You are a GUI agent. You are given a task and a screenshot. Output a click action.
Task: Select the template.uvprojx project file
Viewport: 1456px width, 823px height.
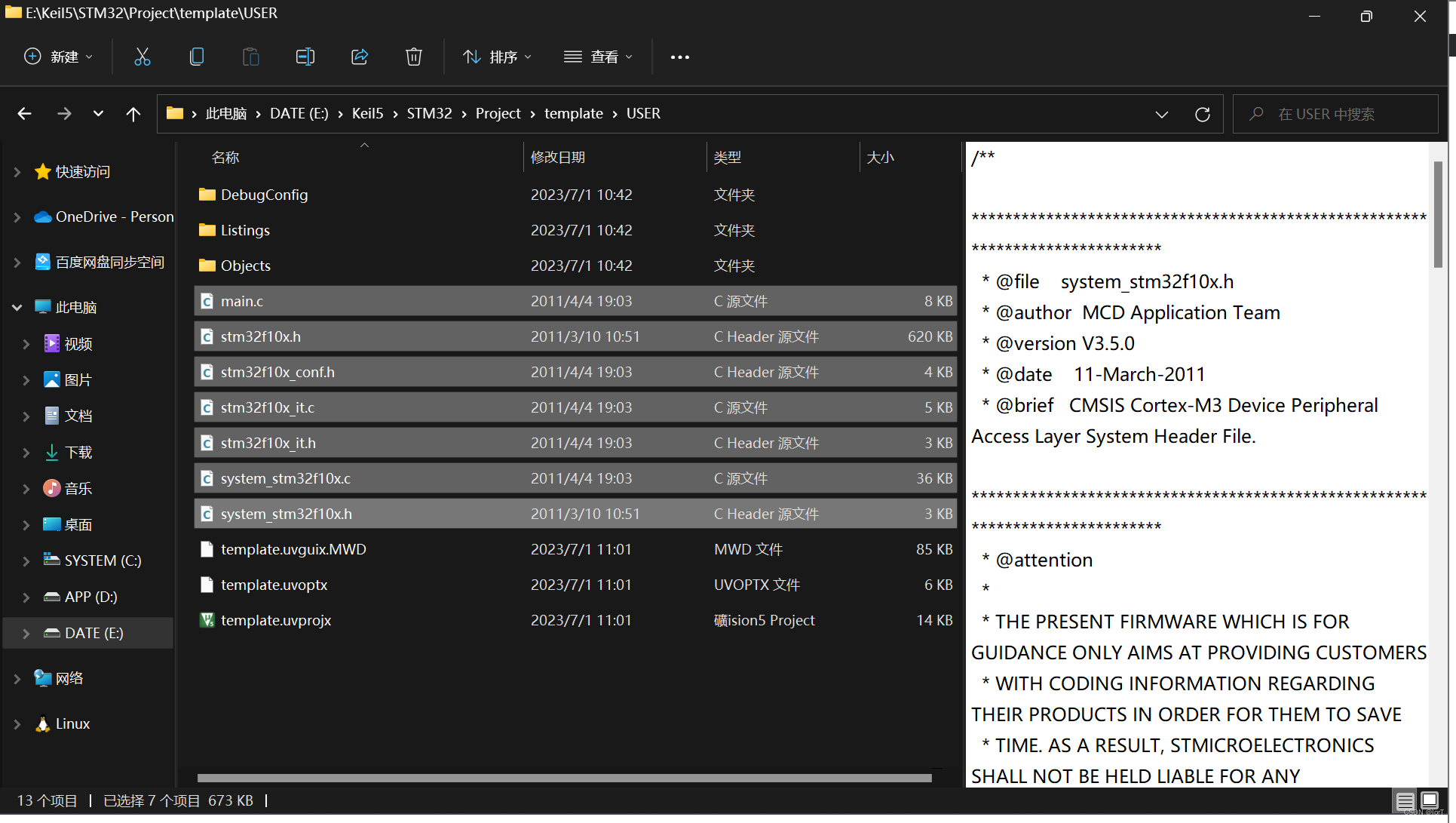pos(276,620)
